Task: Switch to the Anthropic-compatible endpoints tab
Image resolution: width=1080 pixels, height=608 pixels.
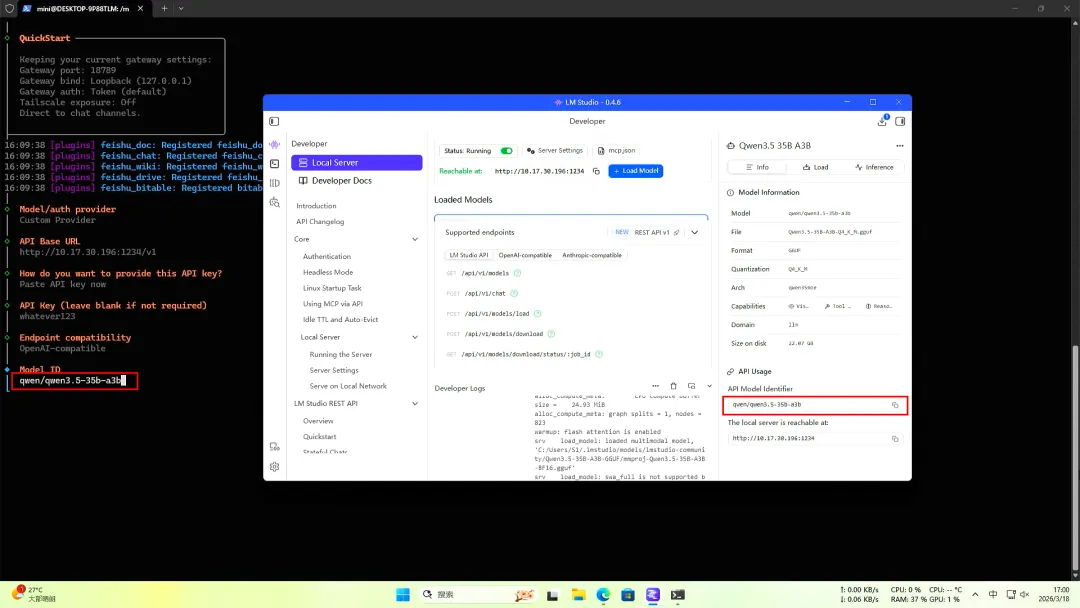Action: [592, 255]
